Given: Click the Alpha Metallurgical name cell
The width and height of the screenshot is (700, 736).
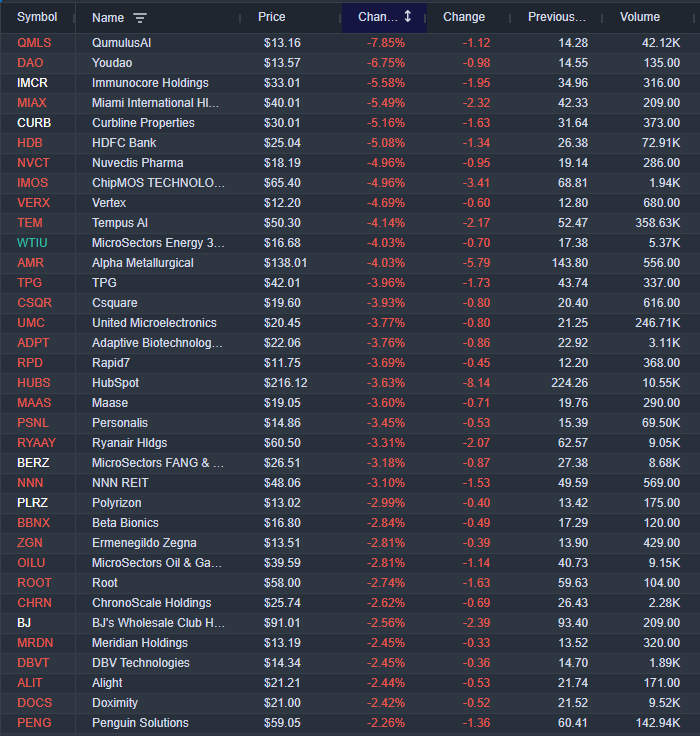Looking at the screenshot, I should (x=143, y=263).
